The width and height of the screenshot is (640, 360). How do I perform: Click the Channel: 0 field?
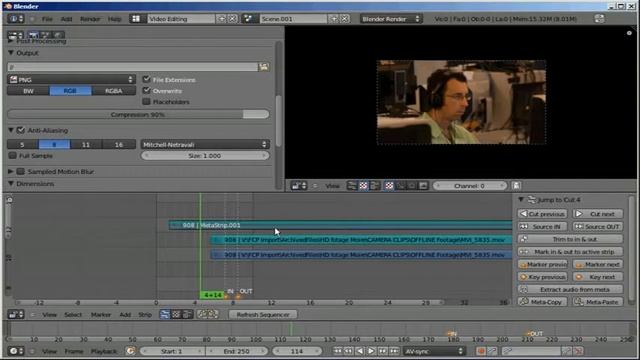pyautogui.click(x=470, y=186)
